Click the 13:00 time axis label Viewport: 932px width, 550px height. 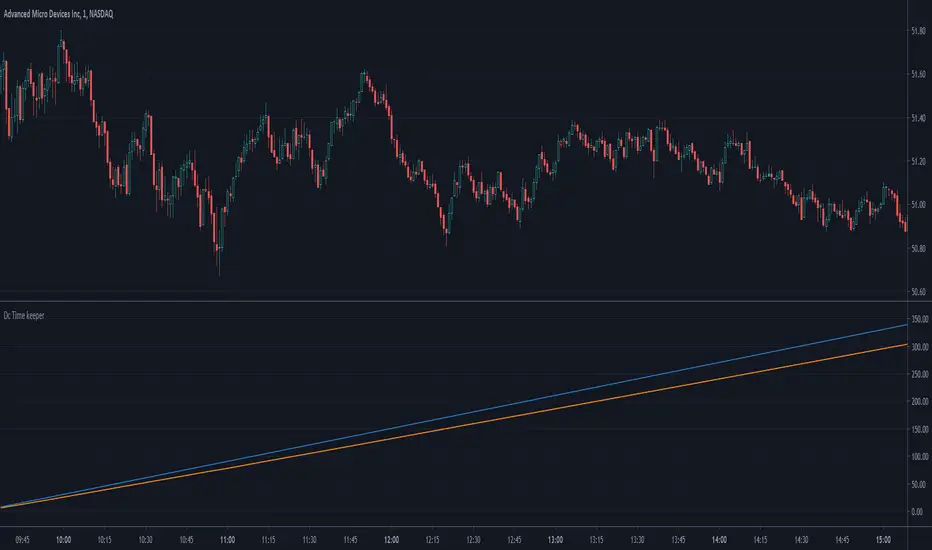tap(555, 540)
